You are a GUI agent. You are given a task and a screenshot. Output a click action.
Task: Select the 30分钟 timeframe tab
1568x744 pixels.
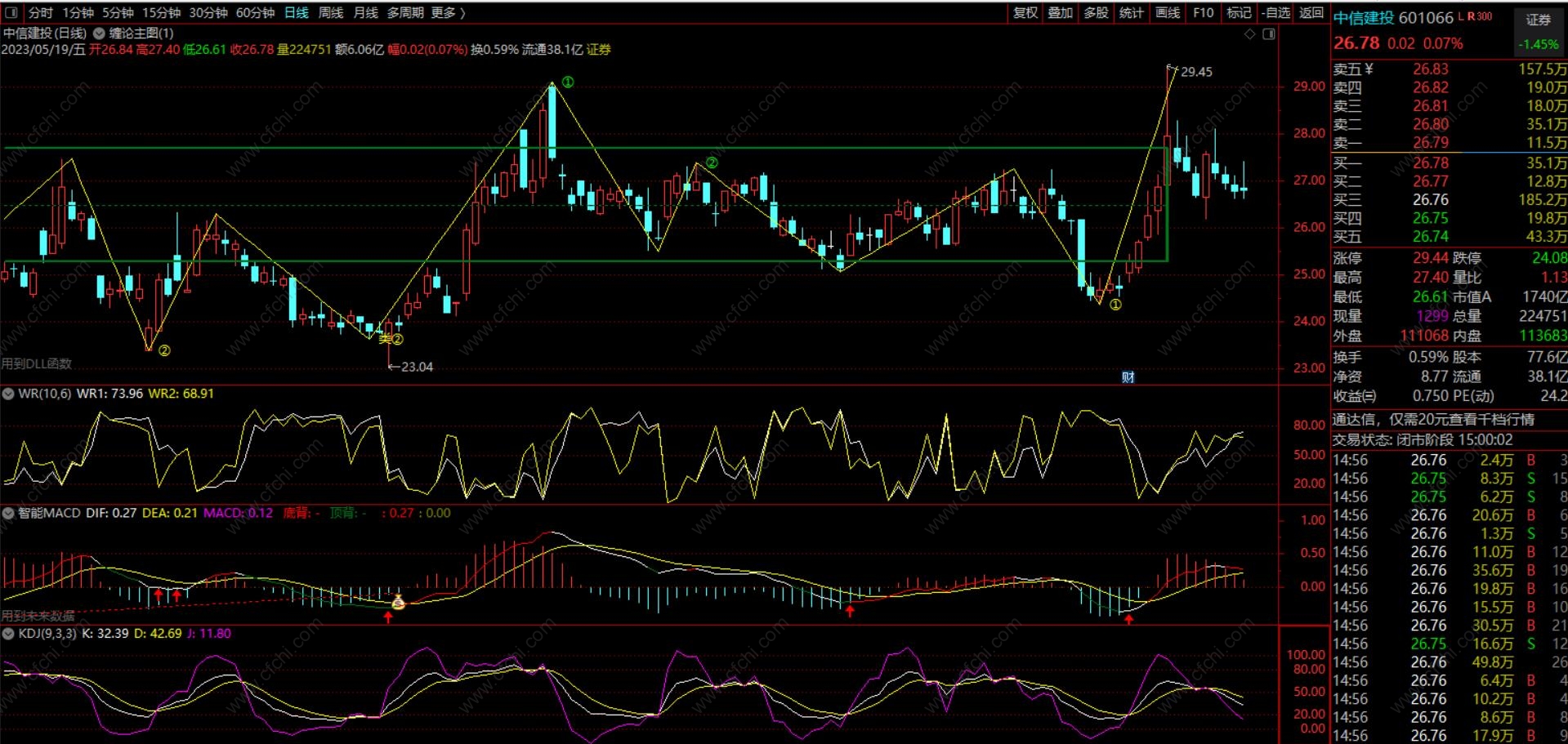pos(208,13)
